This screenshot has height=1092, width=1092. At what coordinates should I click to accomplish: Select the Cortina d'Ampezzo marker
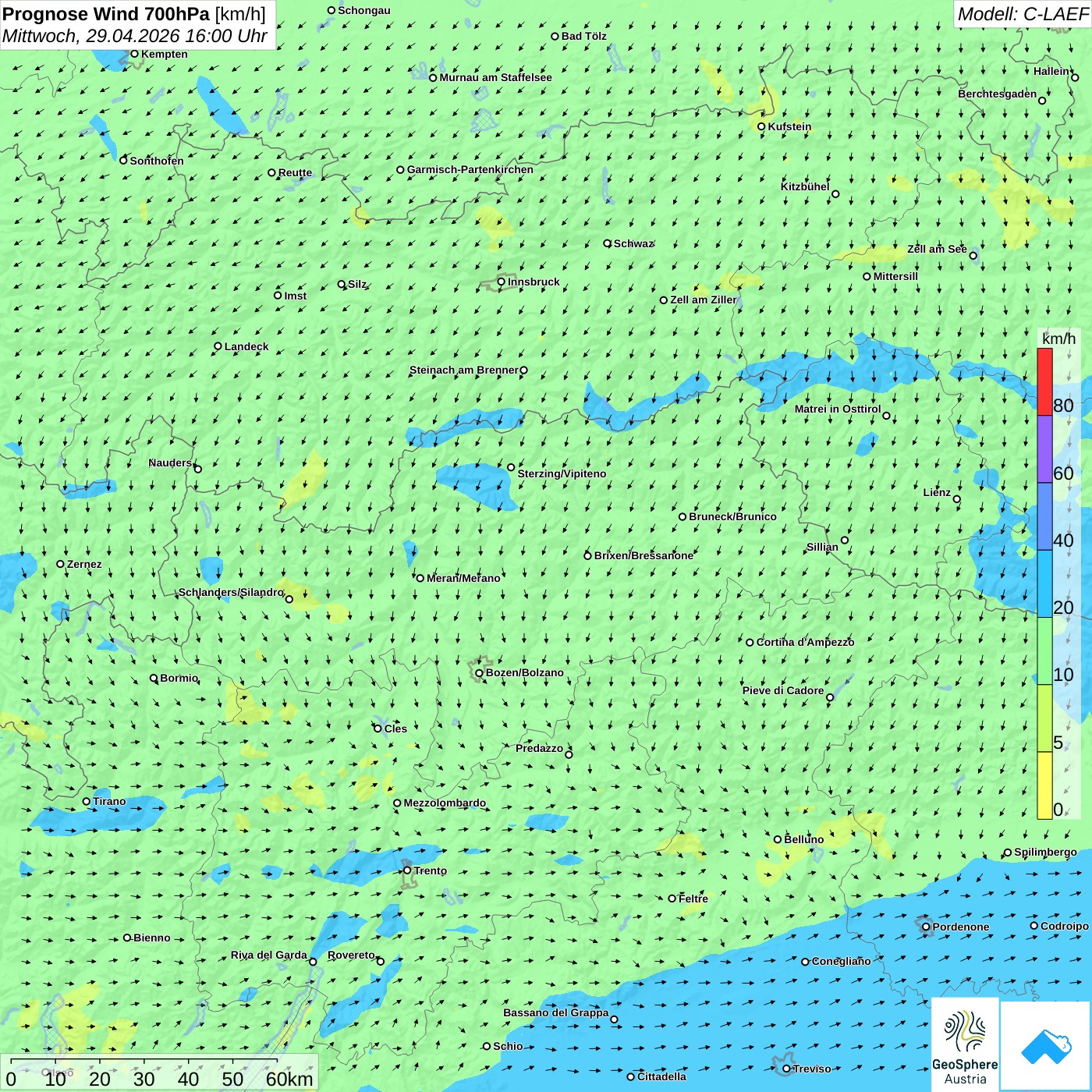point(750,643)
